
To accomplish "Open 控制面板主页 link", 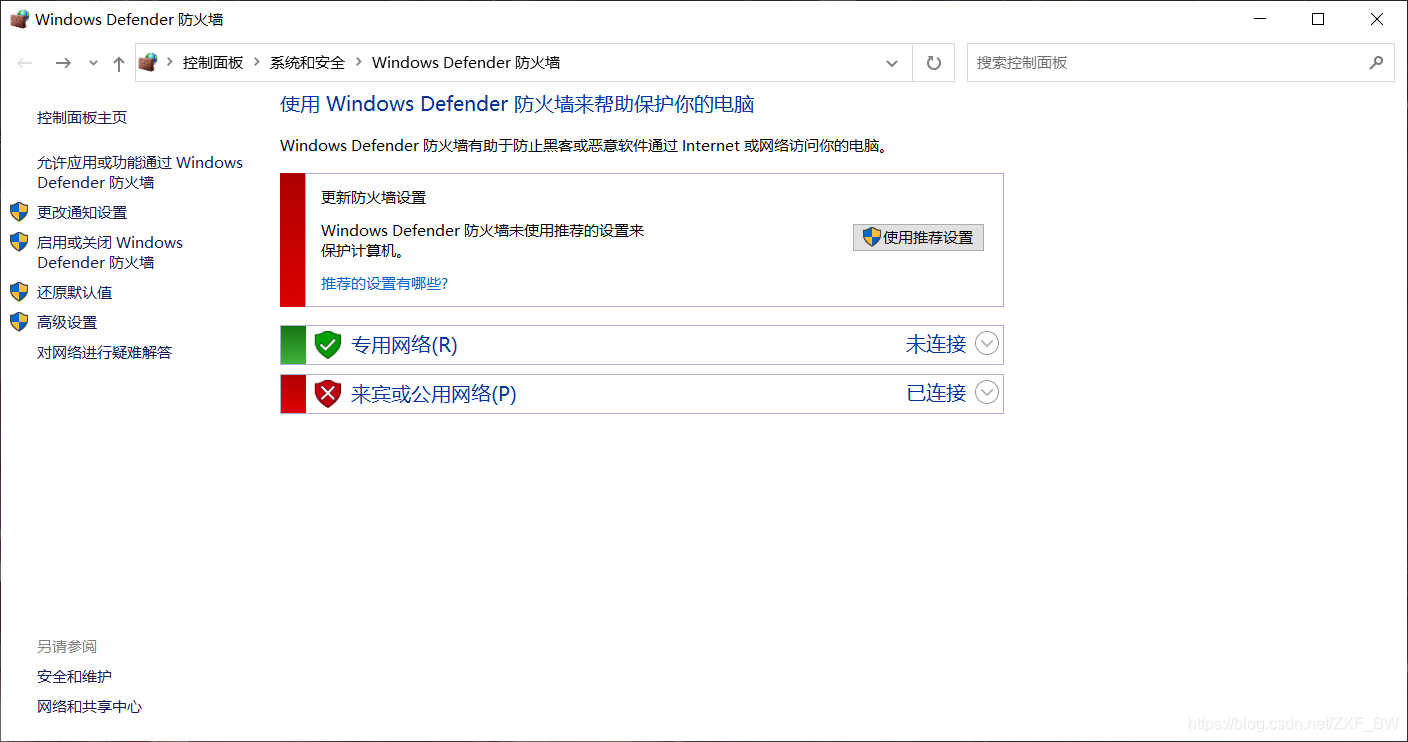I will point(82,118).
